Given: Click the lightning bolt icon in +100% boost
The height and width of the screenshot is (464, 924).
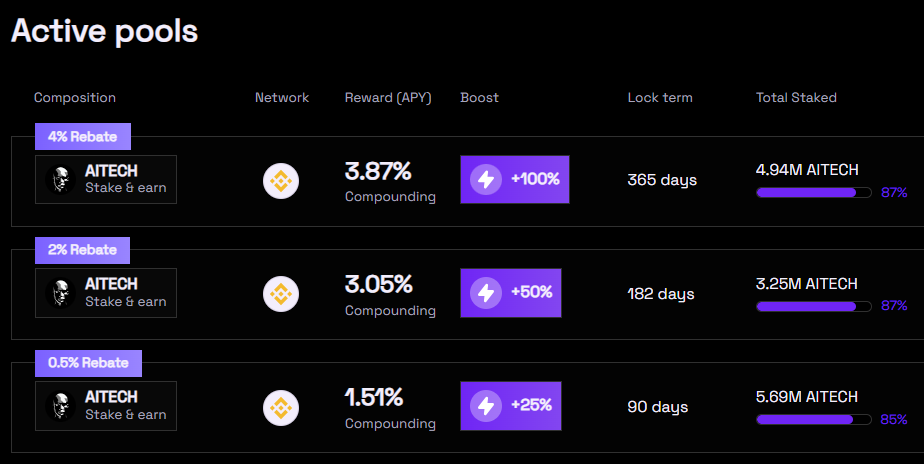Looking at the screenshot, I should 486,179.
